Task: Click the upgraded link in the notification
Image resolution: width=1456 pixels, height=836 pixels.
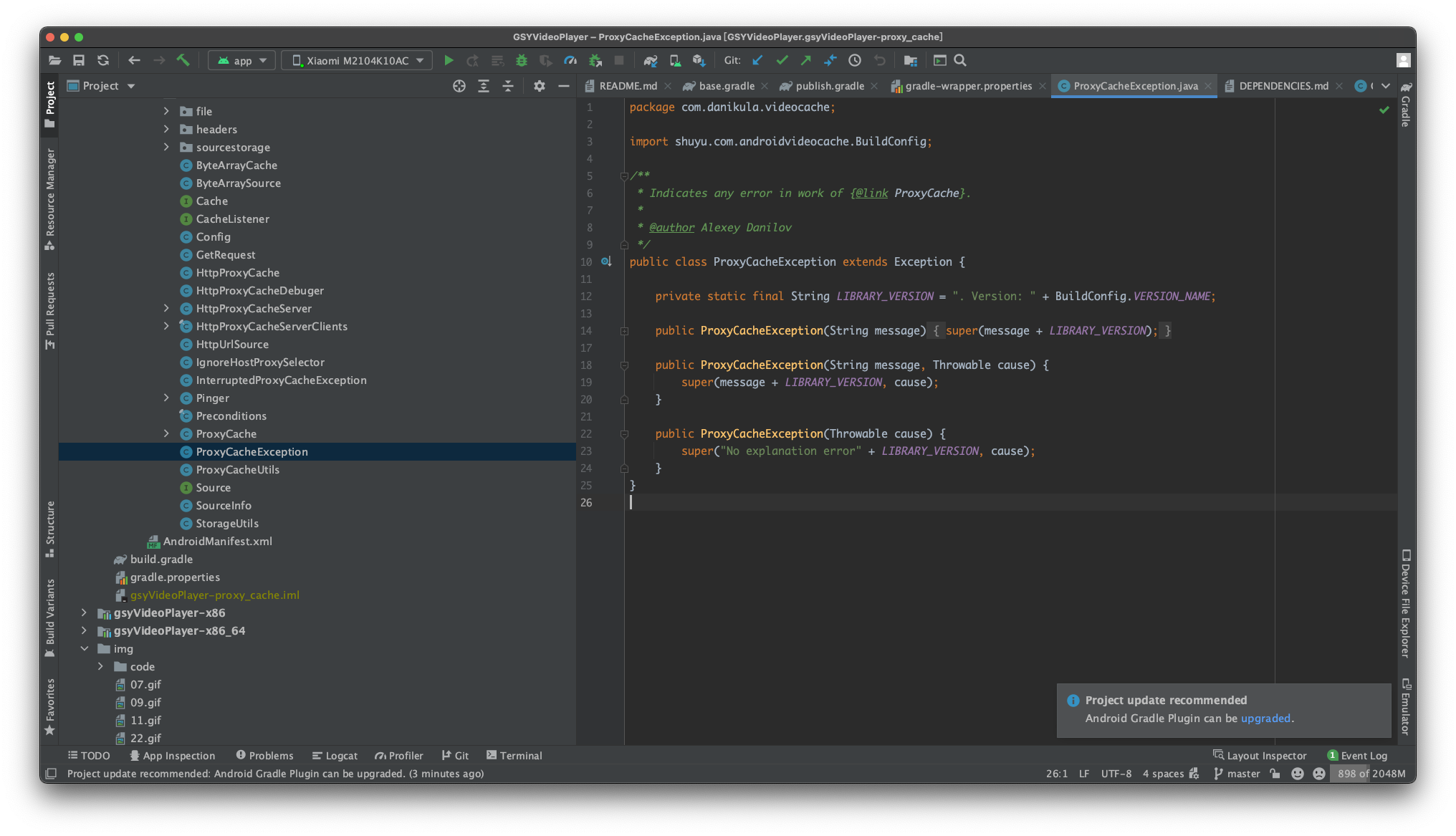Action: click(1265, 718)
